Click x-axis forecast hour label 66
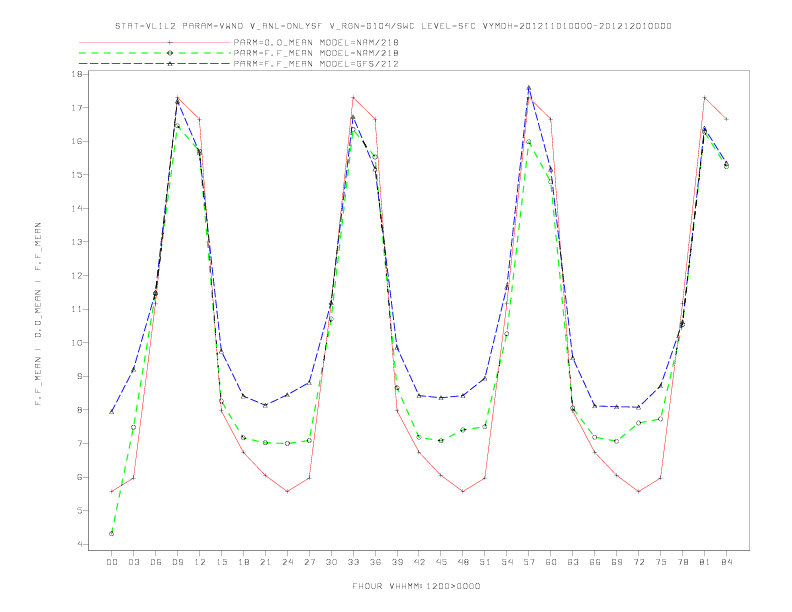The width and height of the screenshot is (792, 612). [x=595, y=562]
